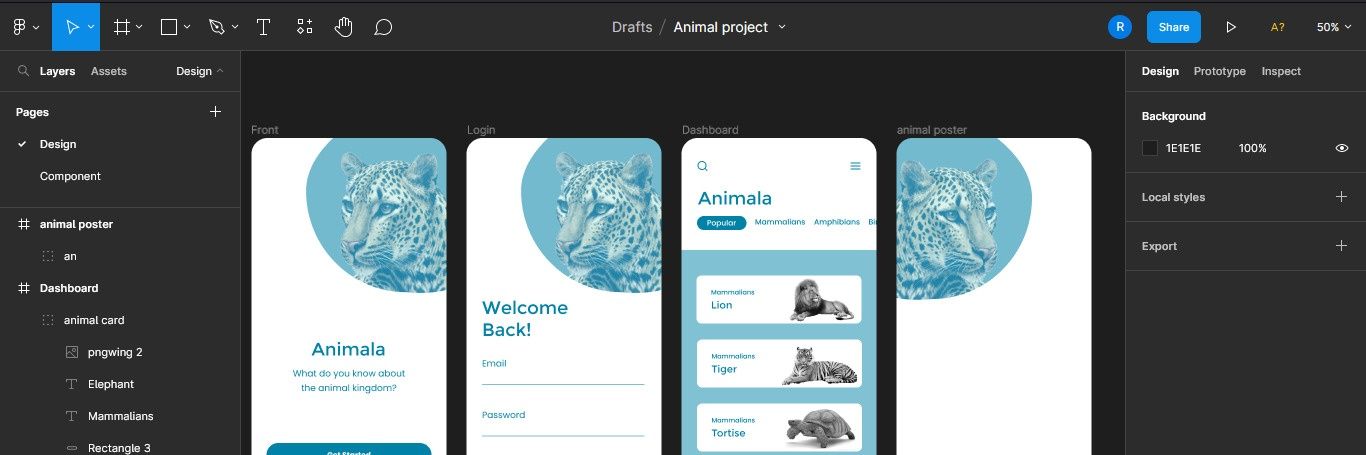Click the Login frame label on canvas
Viewport: 1366px width, 455px height.
coord(481,130)
